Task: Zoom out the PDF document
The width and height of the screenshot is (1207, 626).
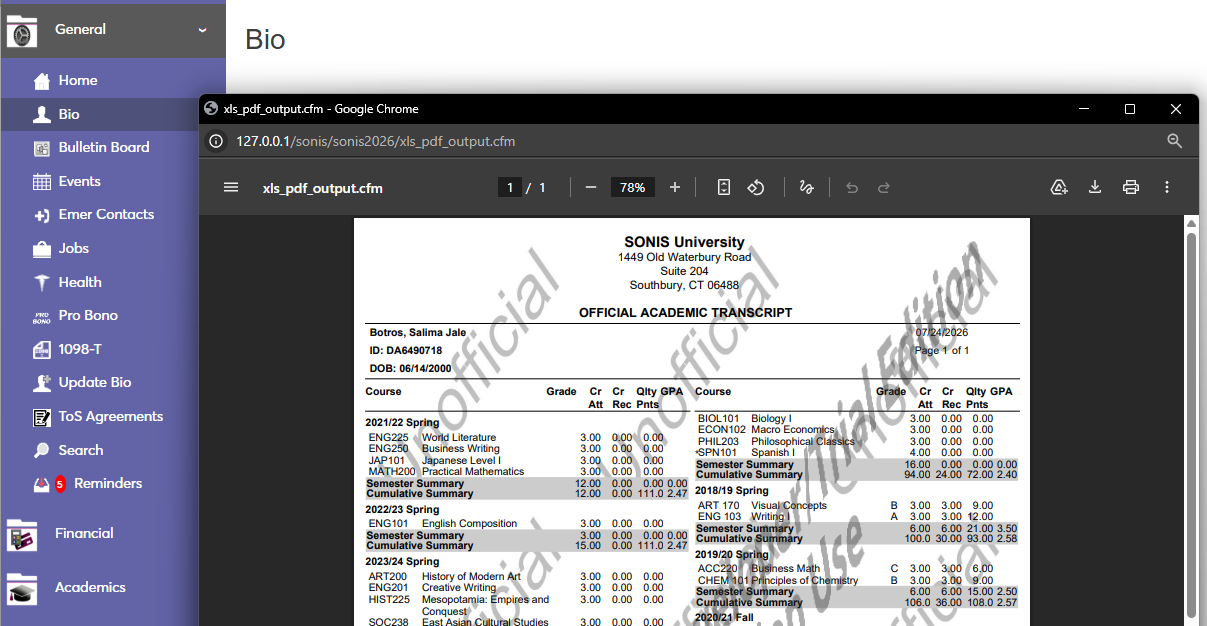Action: (x=591, y=187)
